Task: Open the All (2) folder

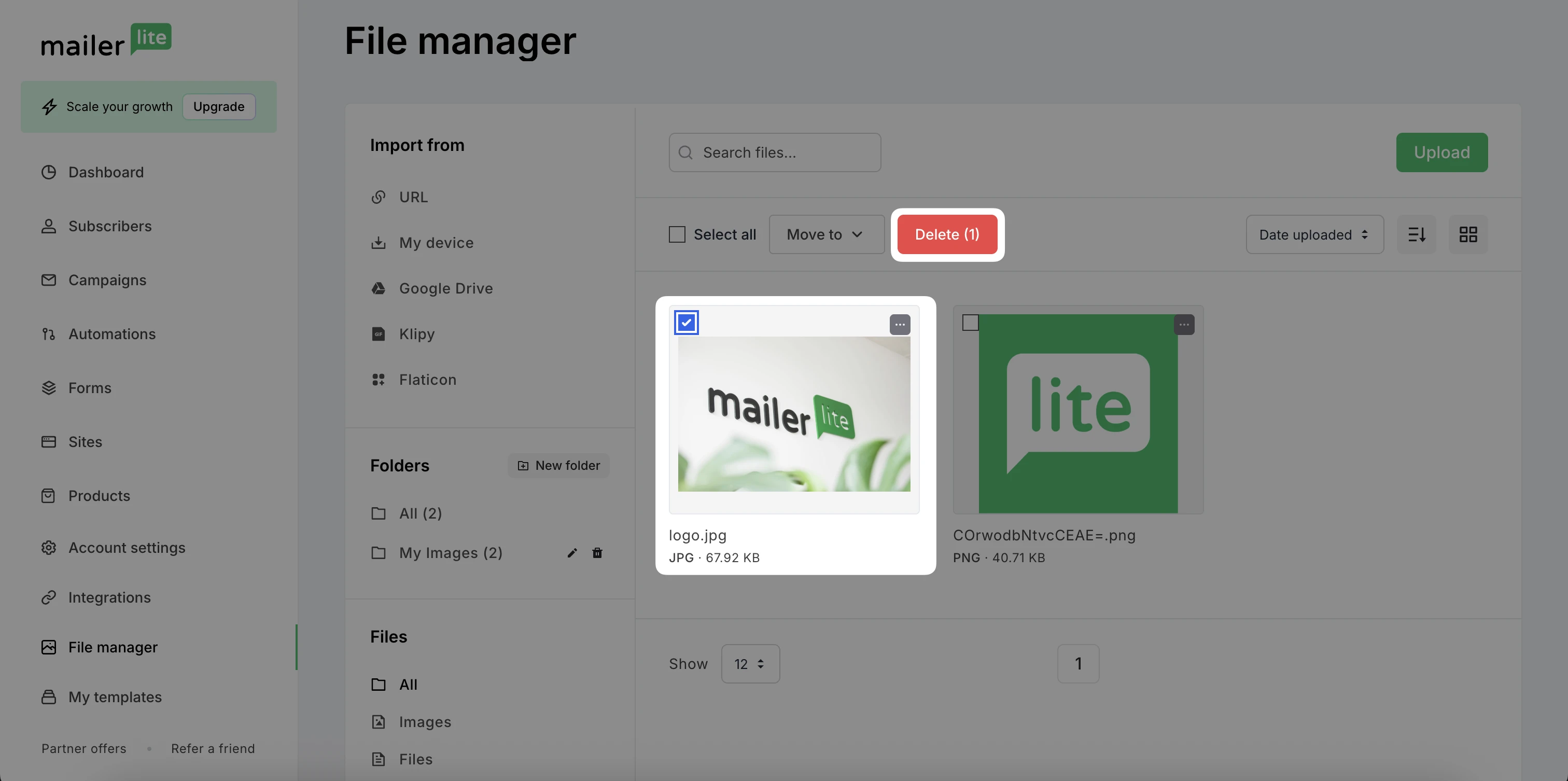Action: click(421, 514)
